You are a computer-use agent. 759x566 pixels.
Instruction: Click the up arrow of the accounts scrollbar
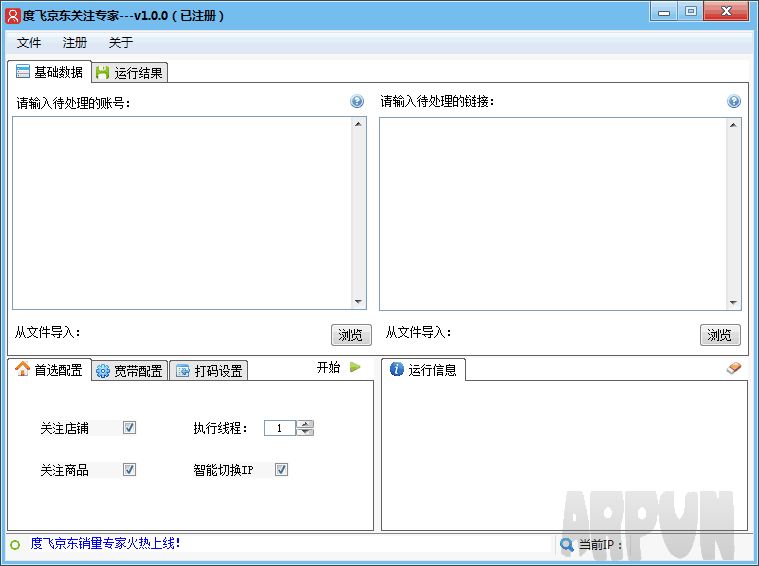pos(358,124)
